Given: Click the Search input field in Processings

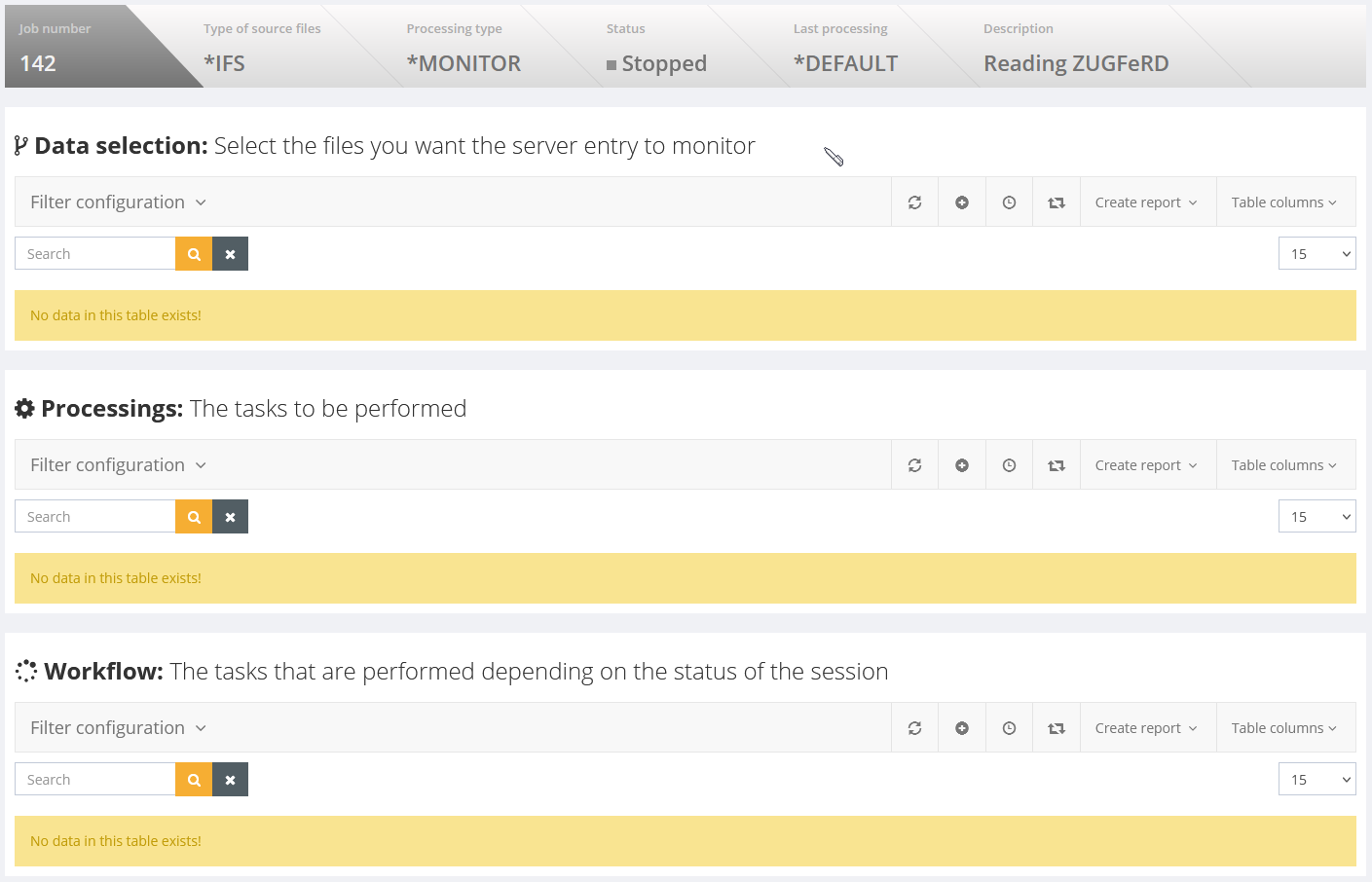Looking at the screenshot, I should pyautogui.click(x=95, y=517).
